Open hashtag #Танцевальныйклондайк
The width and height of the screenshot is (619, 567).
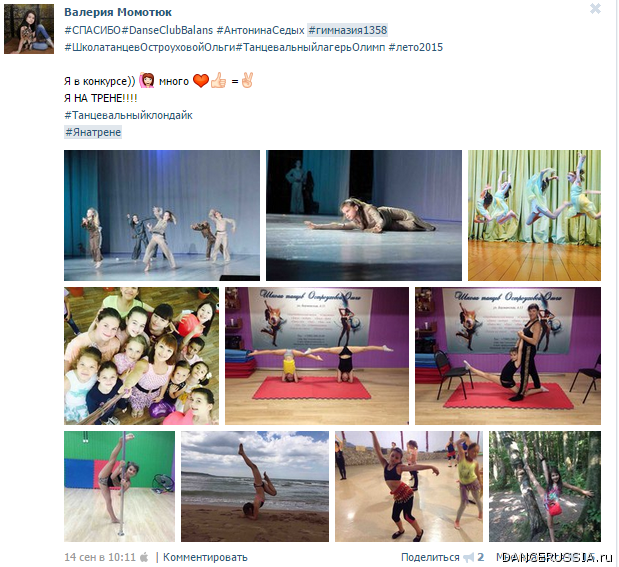(x=128, y=115)
